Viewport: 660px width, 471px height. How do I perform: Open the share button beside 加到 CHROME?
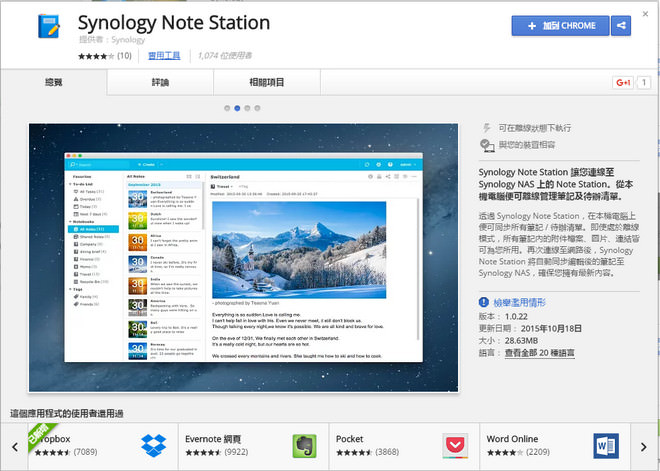[x=621, y=26]
